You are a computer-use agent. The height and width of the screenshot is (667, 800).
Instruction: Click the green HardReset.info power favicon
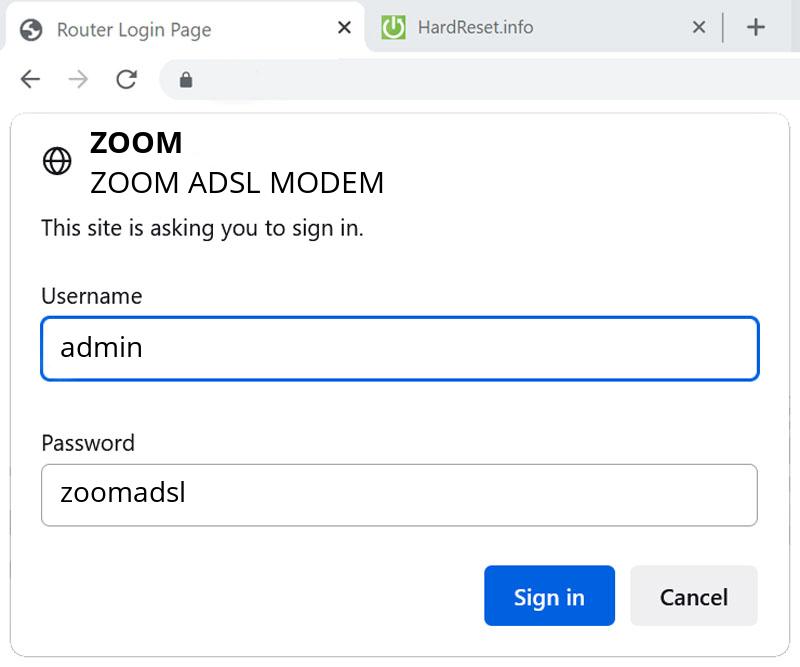tap(394, 28)
